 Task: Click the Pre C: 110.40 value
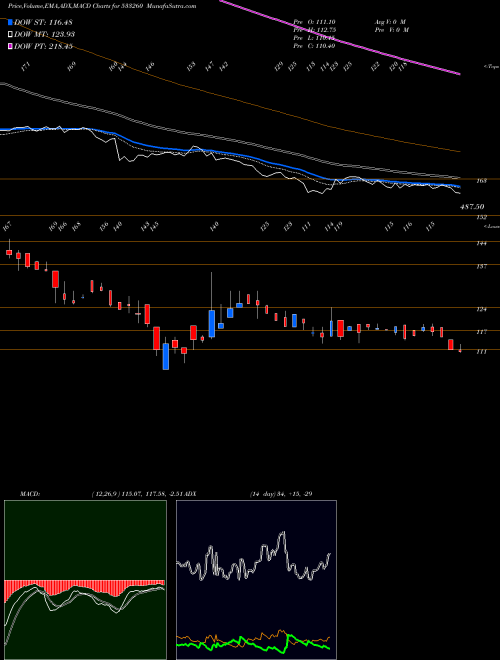[x=314, y=46]
